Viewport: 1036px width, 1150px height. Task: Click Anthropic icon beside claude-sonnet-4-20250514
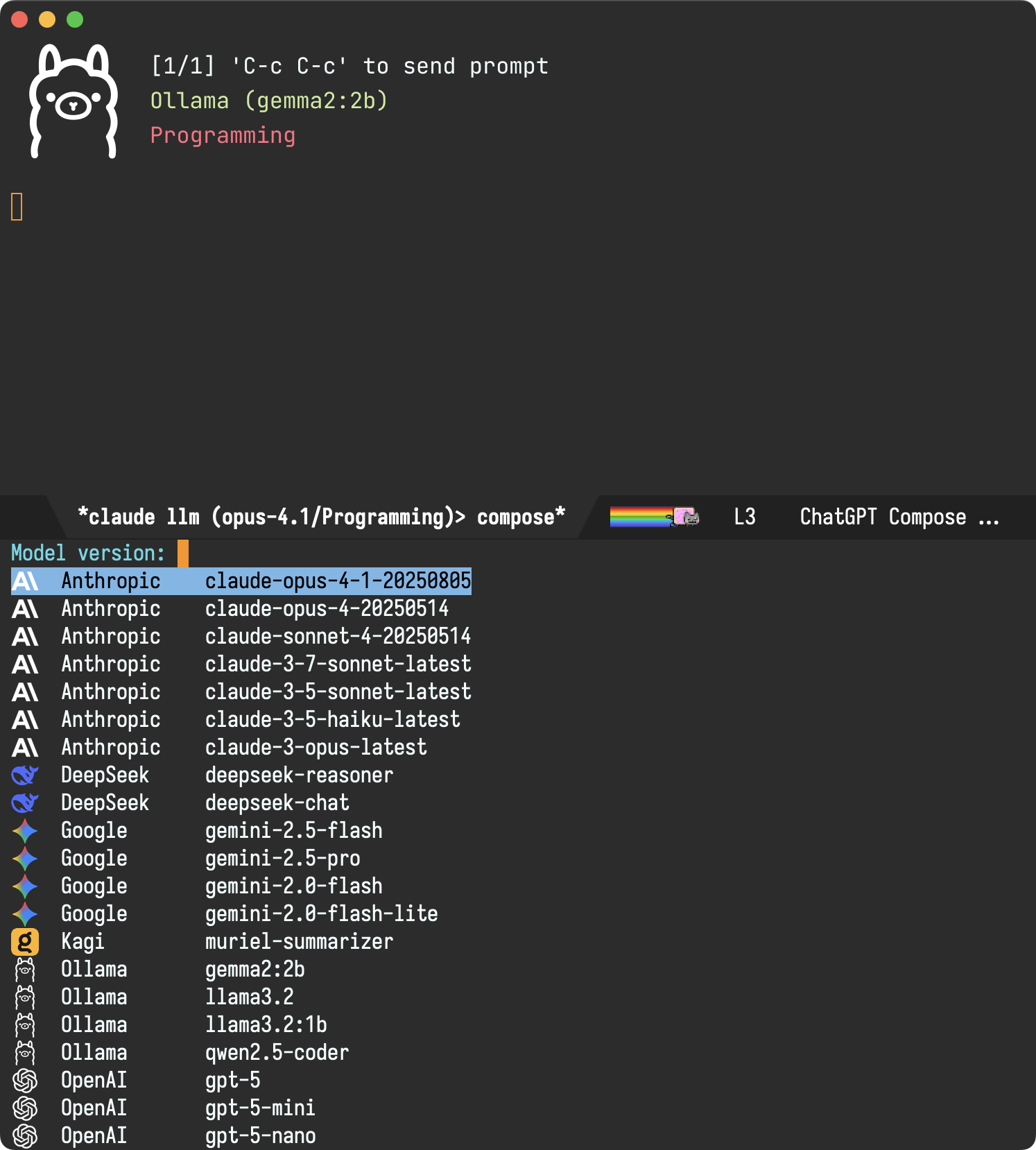click(x=25, y=636)
